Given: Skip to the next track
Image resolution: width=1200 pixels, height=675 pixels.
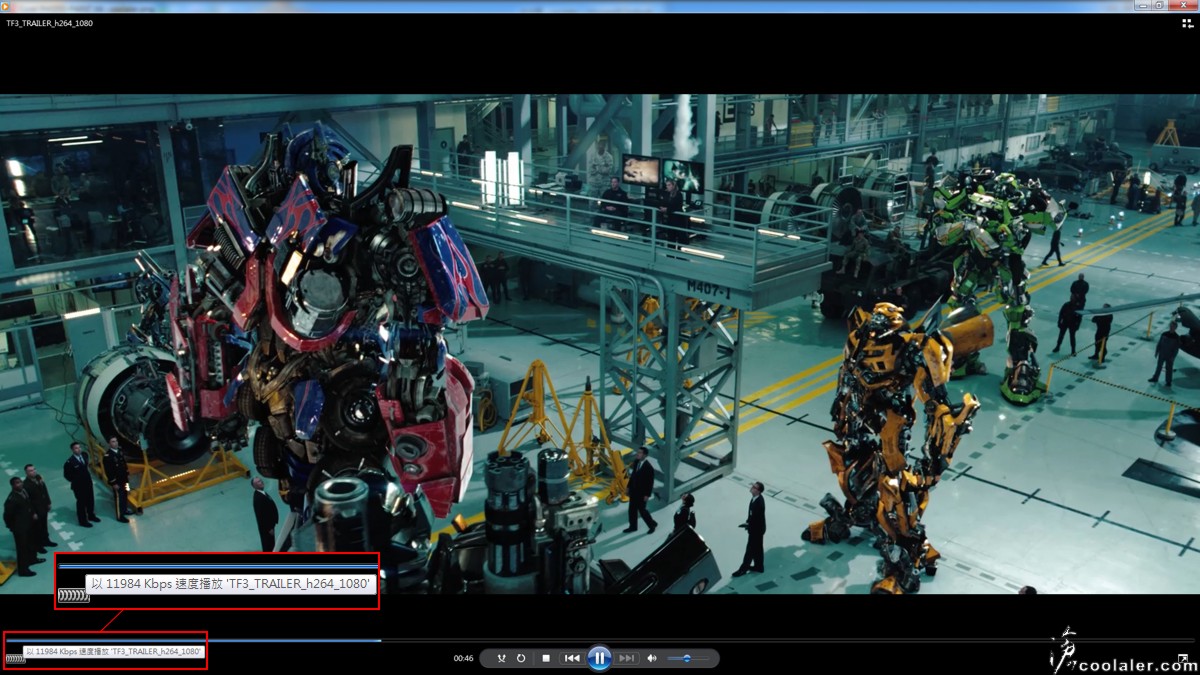Looking at the screenshot, I should [627, 658].
